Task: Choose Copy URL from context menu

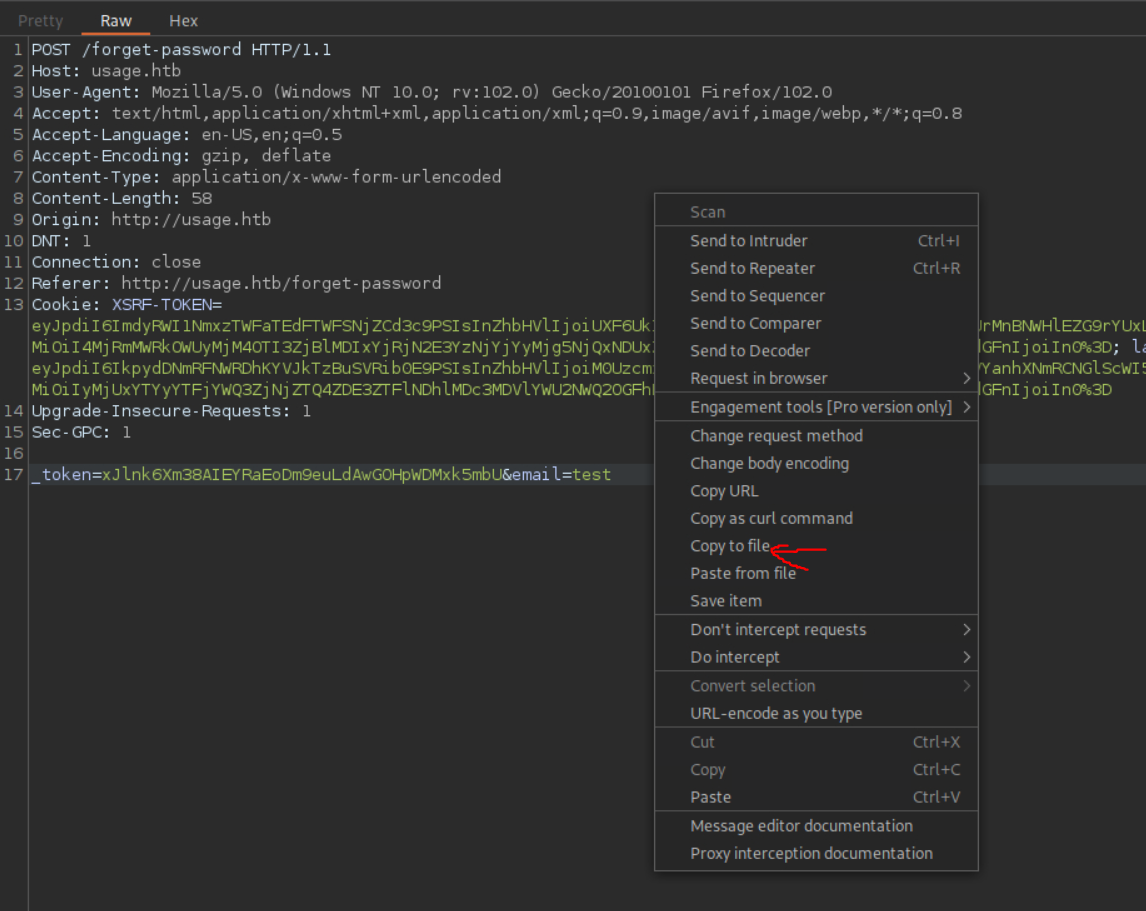Action: (724, 491)
